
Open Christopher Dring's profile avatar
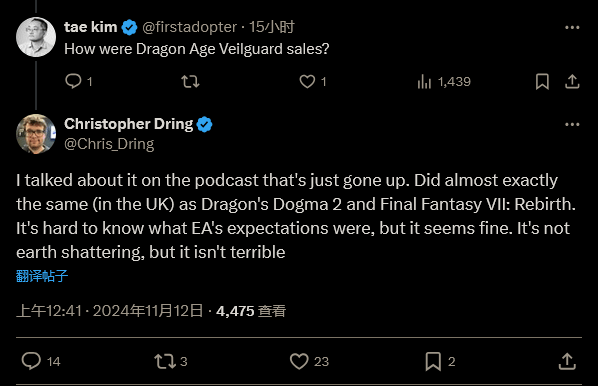36,134
